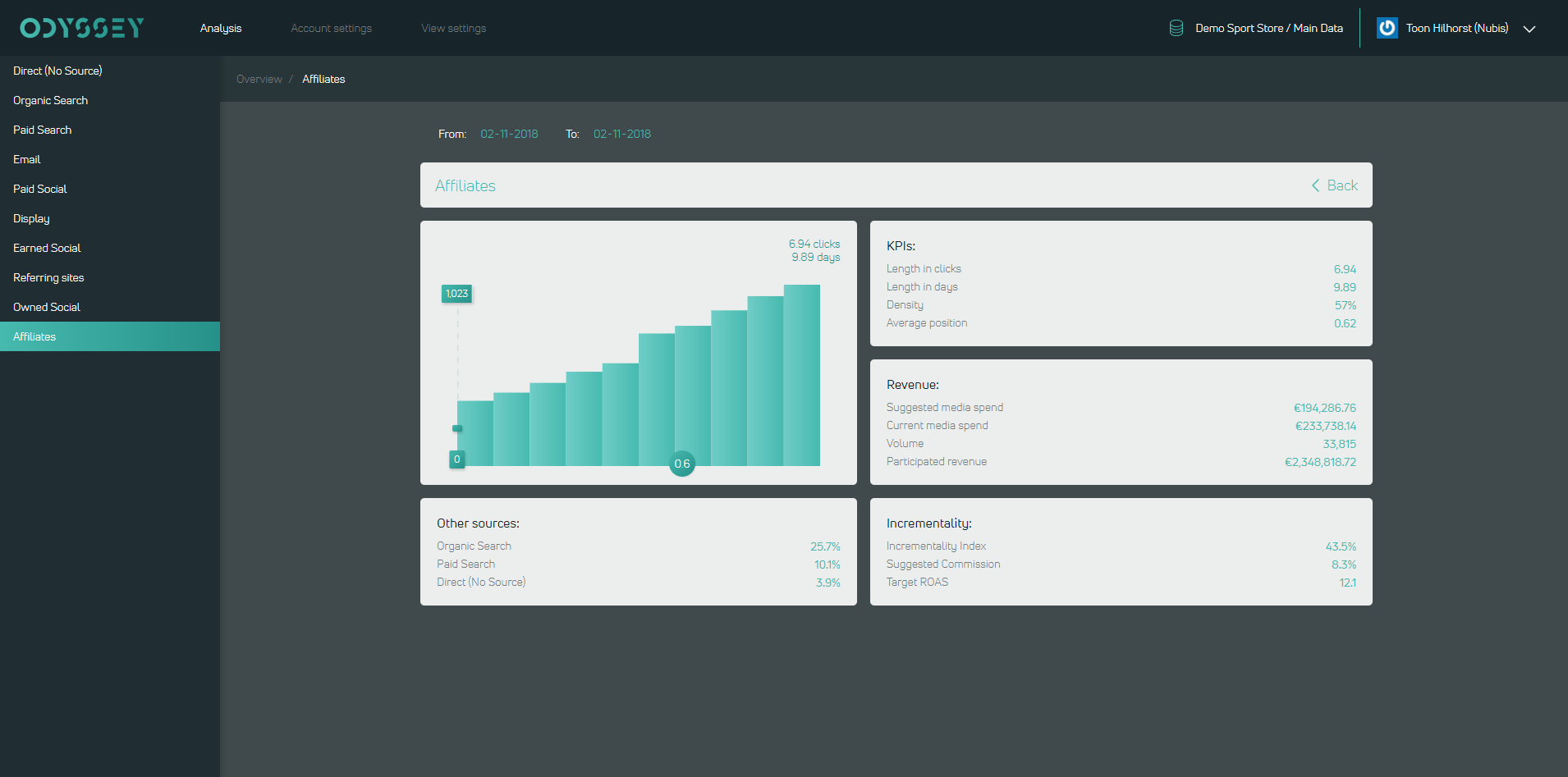Click the 1,023 chart value label
The width and height of the screenshot is (1568, 777).
click(457, 294)
